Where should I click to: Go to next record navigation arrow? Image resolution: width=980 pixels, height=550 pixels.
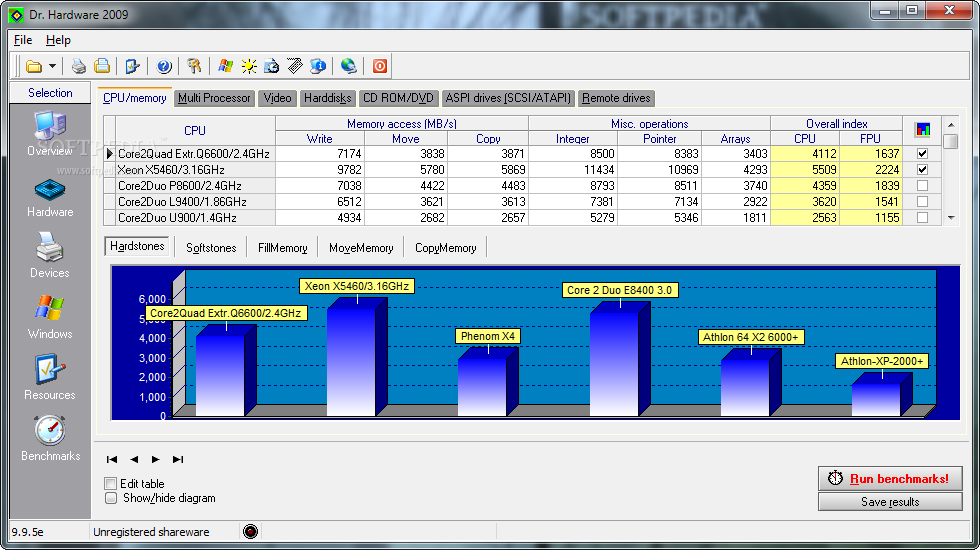pyautogui.click(x=156, y=459)
